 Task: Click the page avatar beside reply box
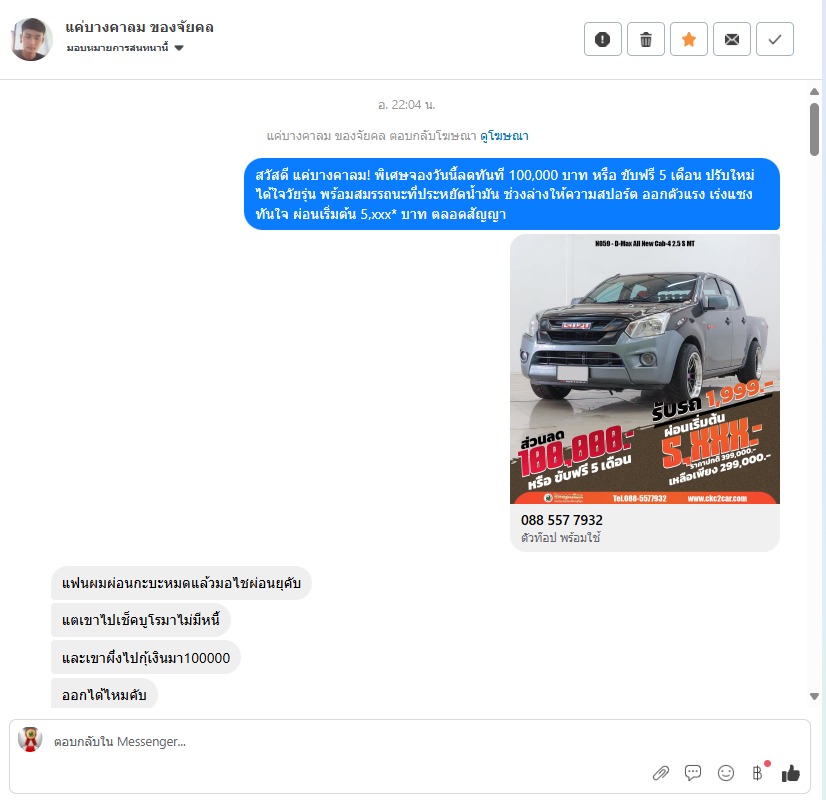coord(30,739)
